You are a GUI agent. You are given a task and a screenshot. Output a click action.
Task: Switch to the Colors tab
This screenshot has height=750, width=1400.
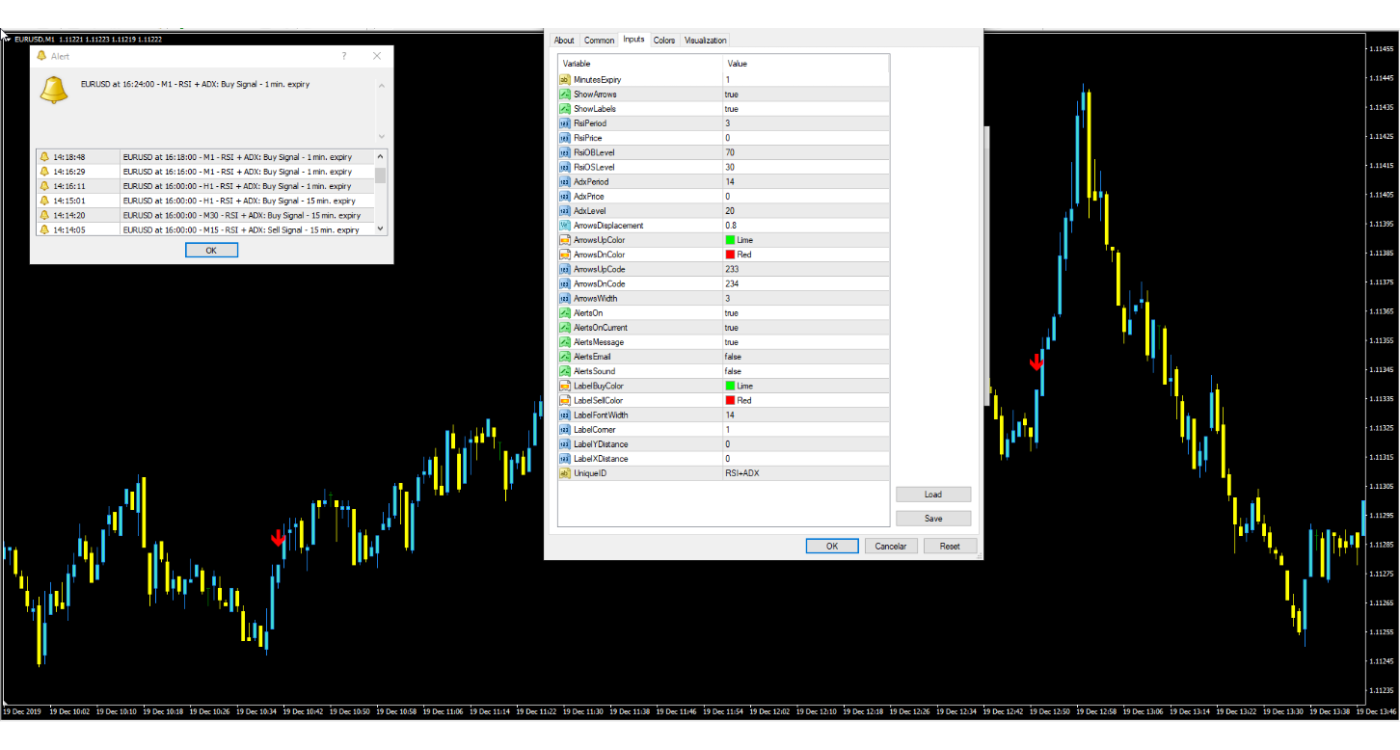click(664, 40)
